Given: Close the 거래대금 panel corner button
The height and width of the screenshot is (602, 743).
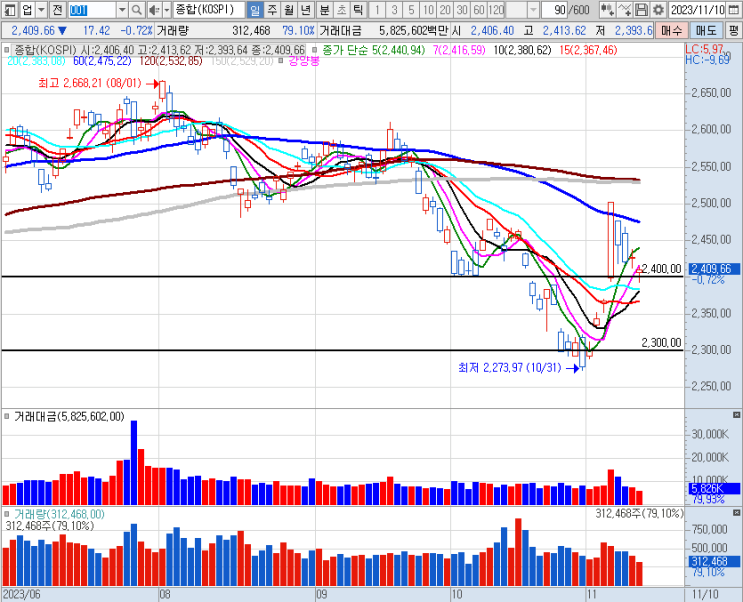Looking at the screenshot, I should (x=736, y=415).
